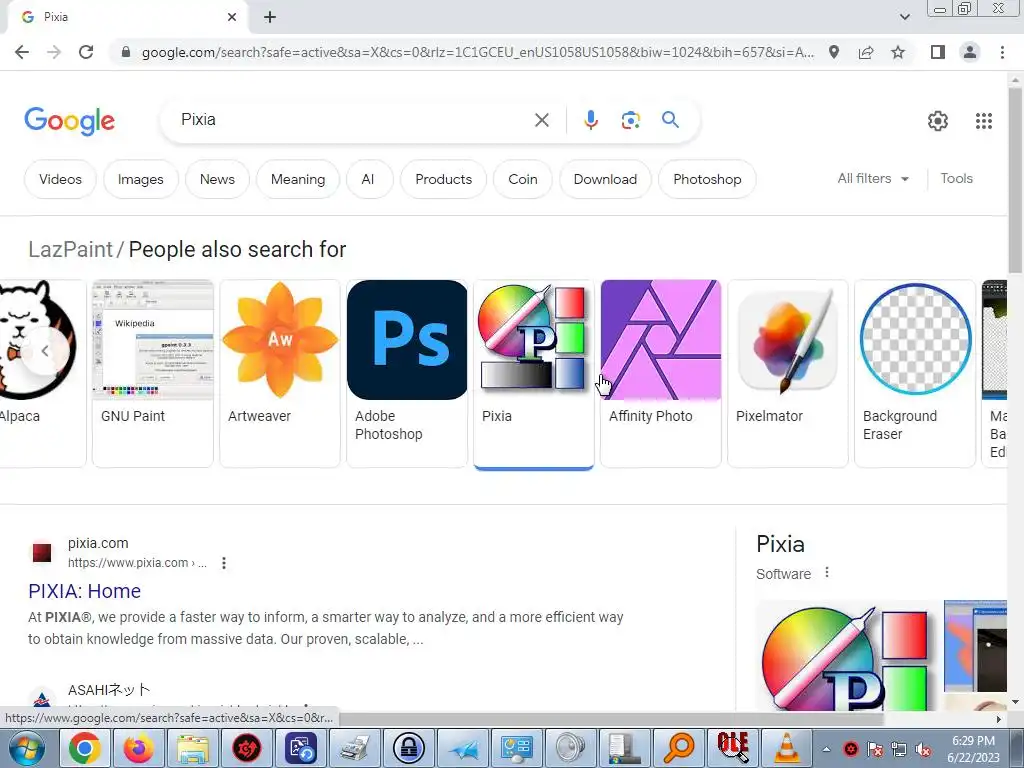Select the Adobe Photoshop card
The height and width of the screenshot is (768, 1024).
(x=407, y=373)
